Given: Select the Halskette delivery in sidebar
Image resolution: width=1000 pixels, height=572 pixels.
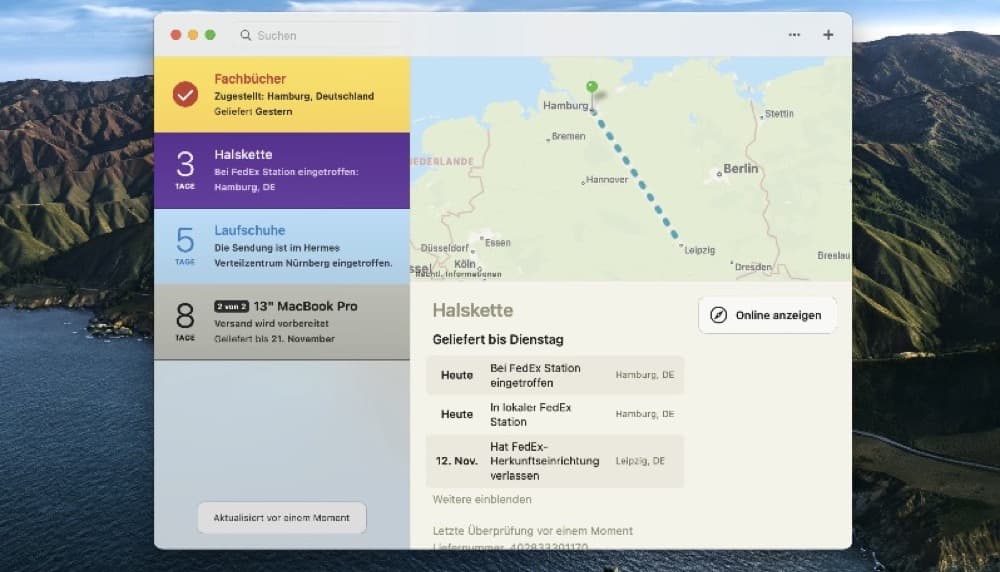Looking at the screenshot, I should pos(282,171).
